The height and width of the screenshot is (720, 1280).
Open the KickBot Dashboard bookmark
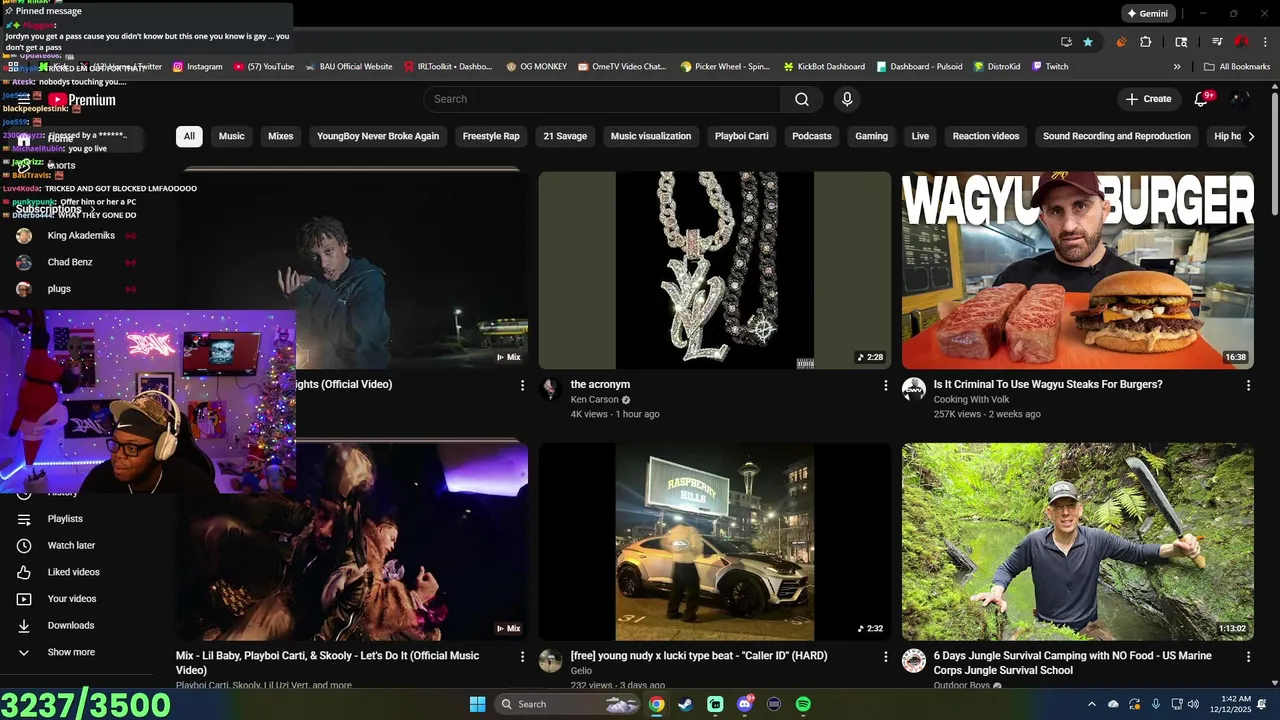(x=823, y=67)
